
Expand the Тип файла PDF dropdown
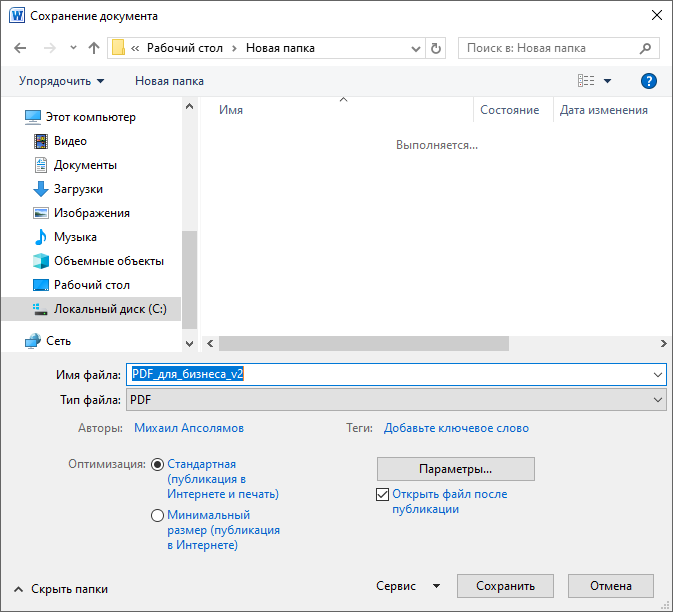395,400
